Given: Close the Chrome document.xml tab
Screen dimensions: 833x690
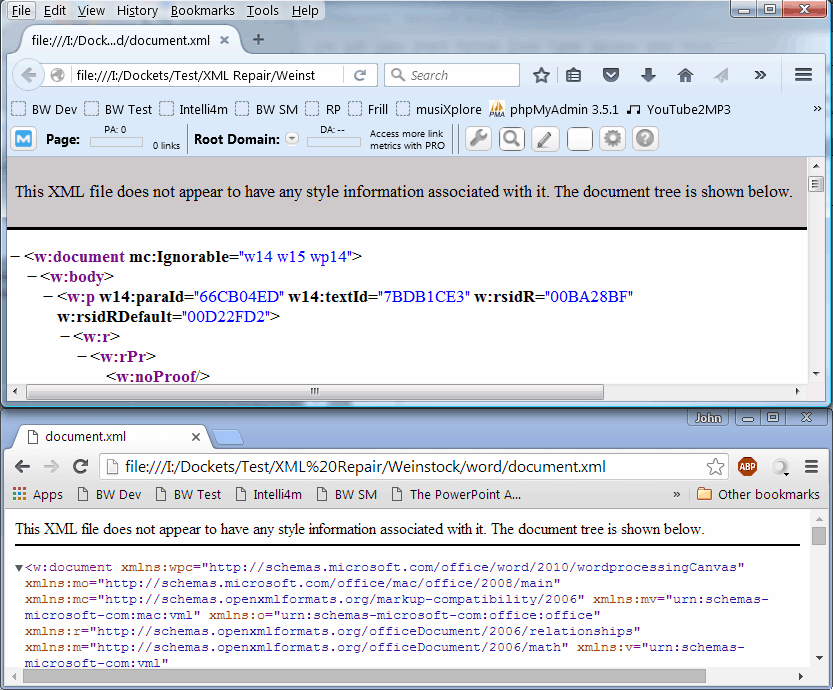Looking at the screenshot, I should (x=196, y=437).
